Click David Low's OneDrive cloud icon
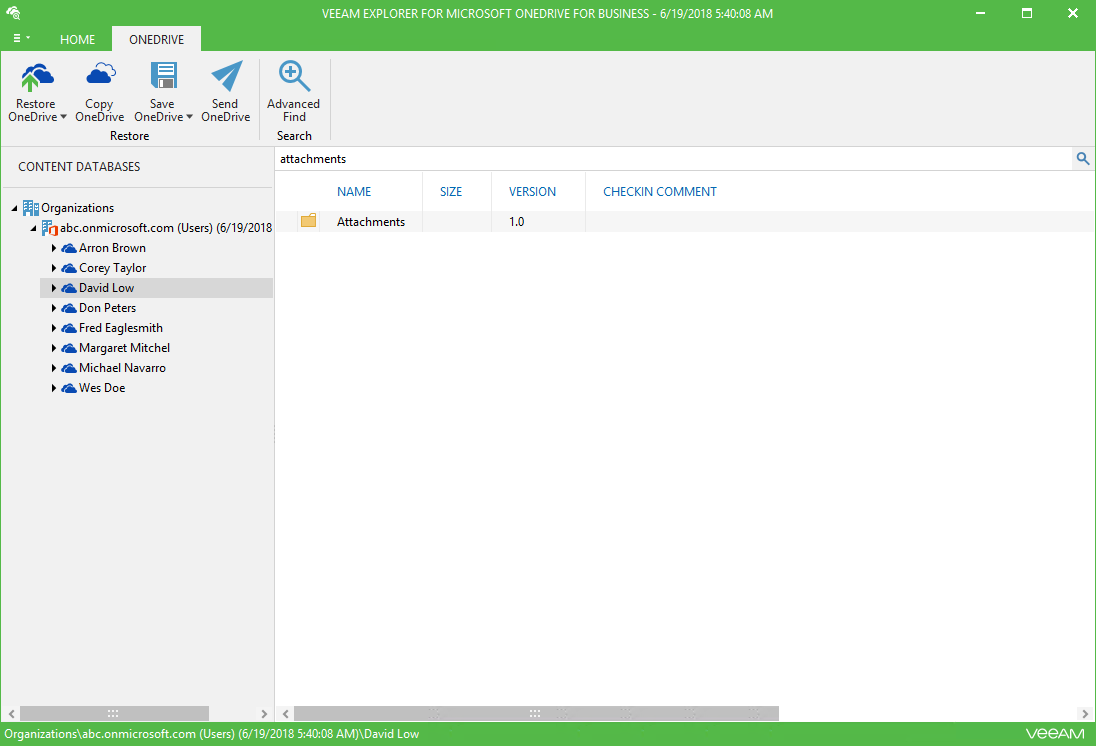Screen dimensions: 1096x746 [68, 288]
